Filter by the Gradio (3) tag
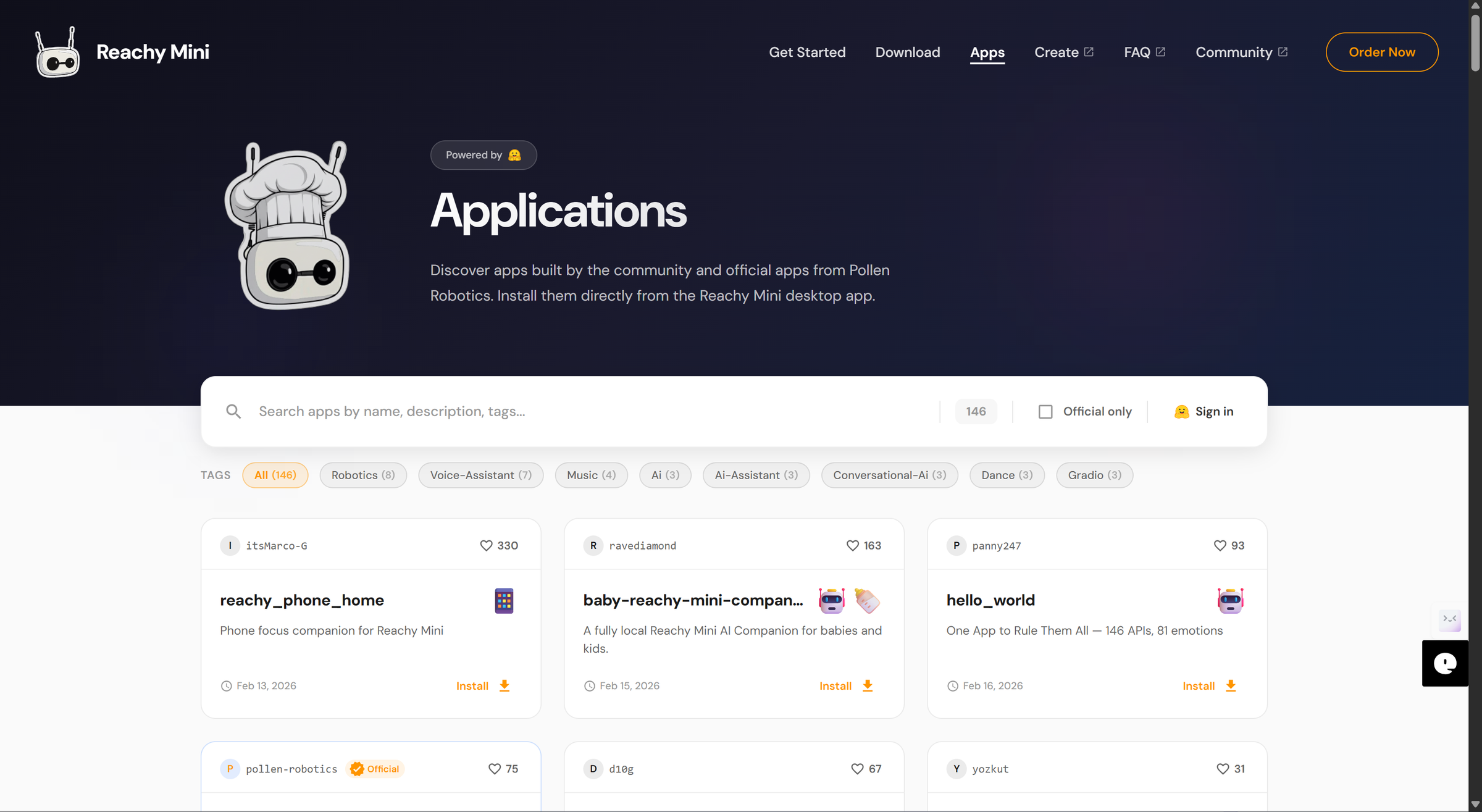Image resolution: width=1482 pixels, height=812 pixels. click(1094, 475)
